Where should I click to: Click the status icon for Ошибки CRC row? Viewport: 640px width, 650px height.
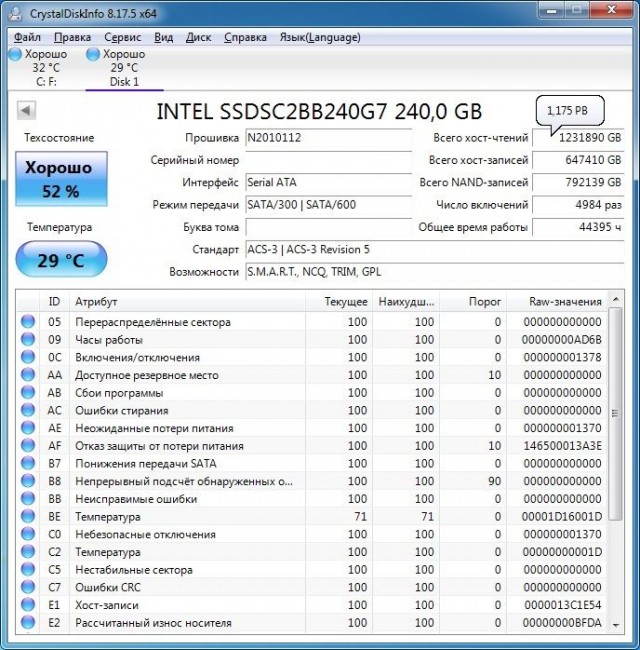tap(28, 587)
